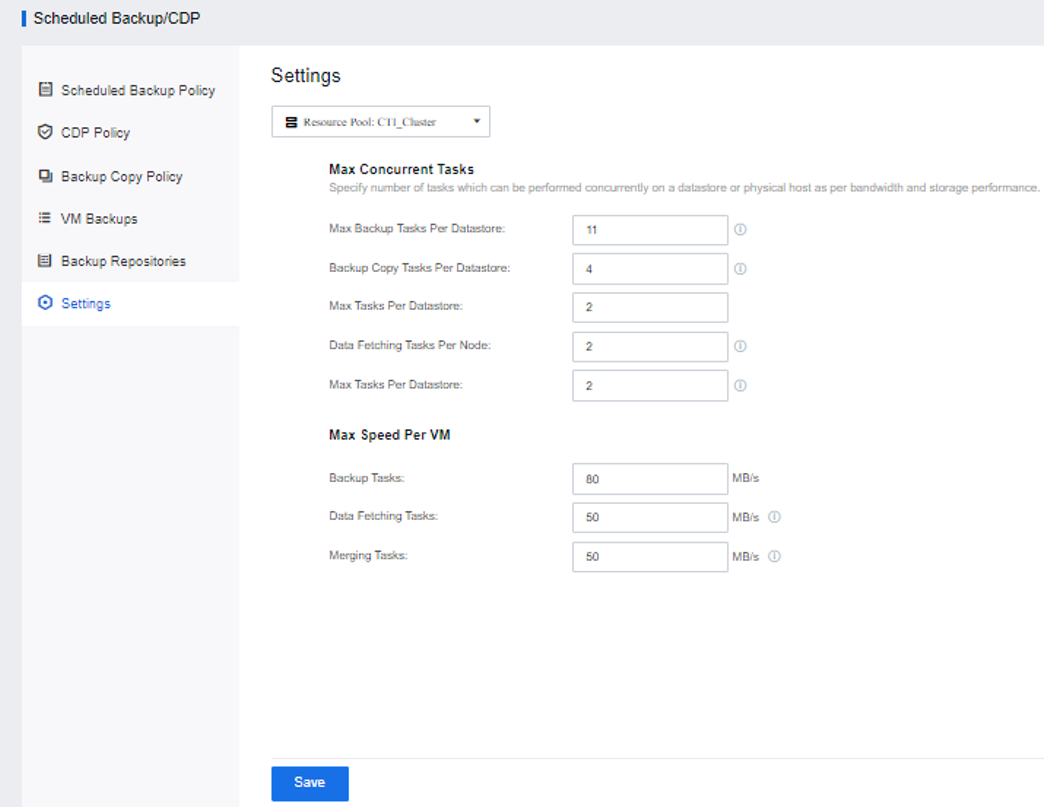This screenshot has height=807, width=1045.
Task: Click the concurrent tasks description text
Action: click(x=684, y=188)
